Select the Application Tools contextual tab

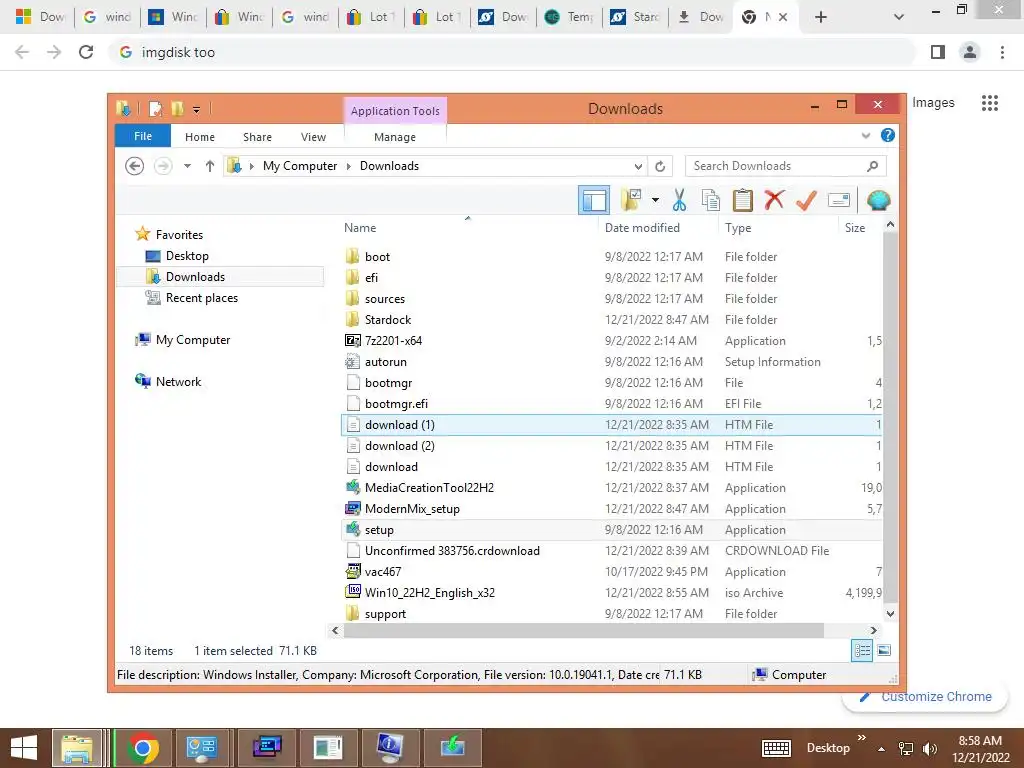tap(395, 110)
